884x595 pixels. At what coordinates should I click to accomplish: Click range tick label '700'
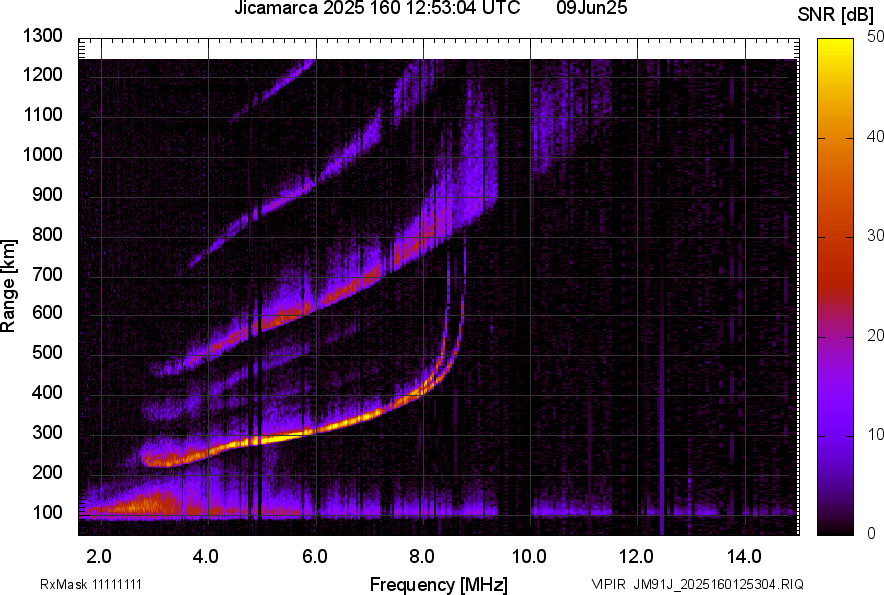click(x=47, y=275)
